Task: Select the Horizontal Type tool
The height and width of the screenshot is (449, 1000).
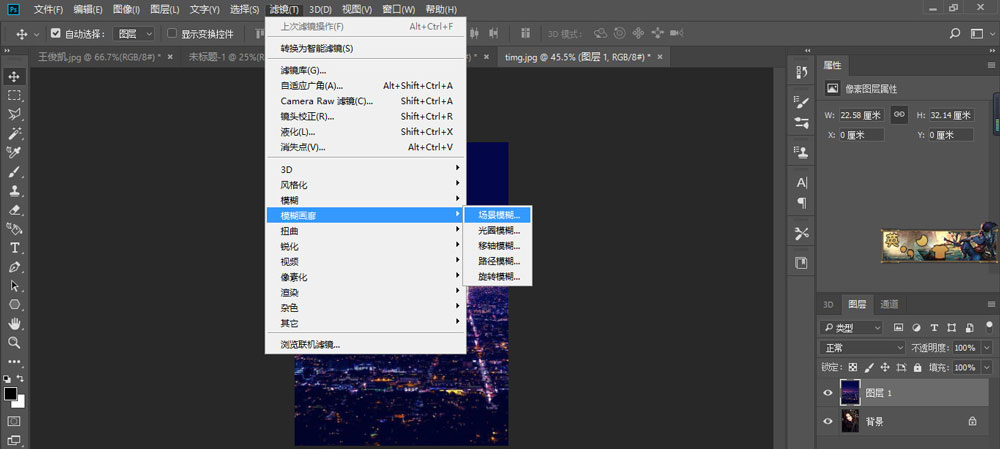Action: point(15,248)
